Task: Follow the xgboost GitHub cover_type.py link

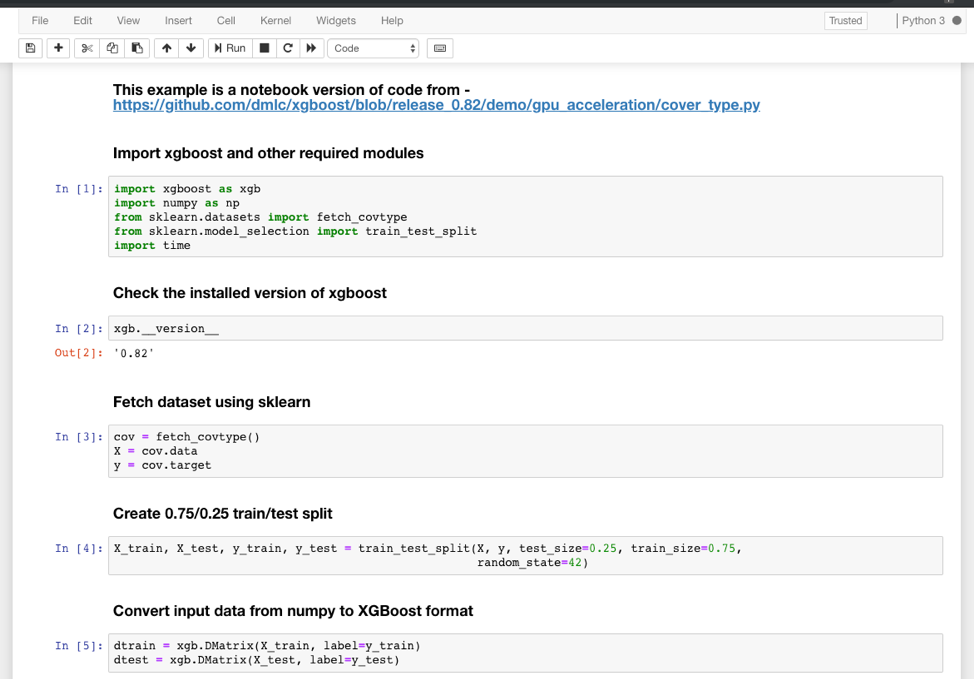Action: pos(436,104)
